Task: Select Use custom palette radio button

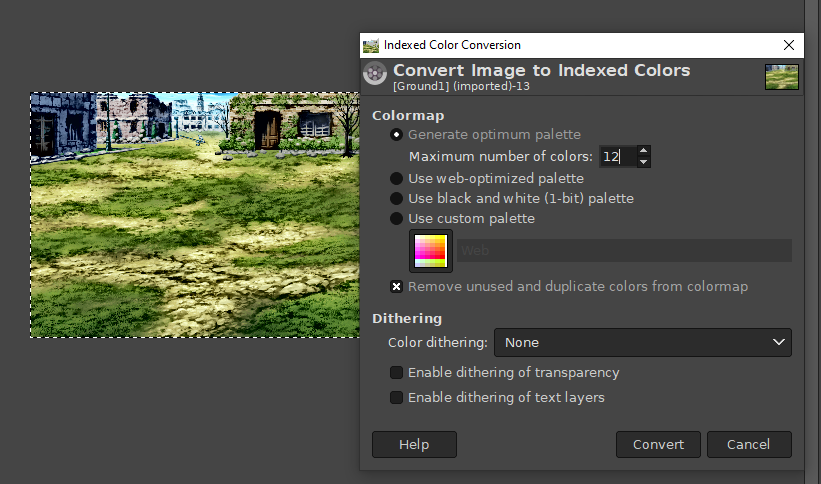Action: 396,218
